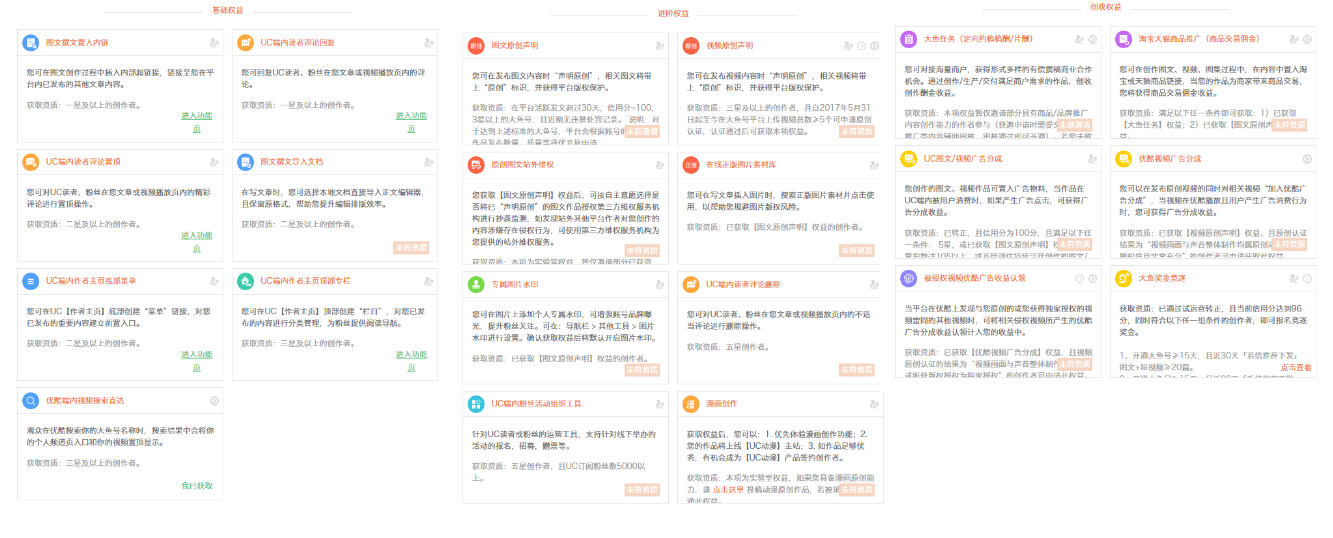Click the yellow 大鱼奖金竞逐 icon
1333x538 pixels.
(1124, 278)
